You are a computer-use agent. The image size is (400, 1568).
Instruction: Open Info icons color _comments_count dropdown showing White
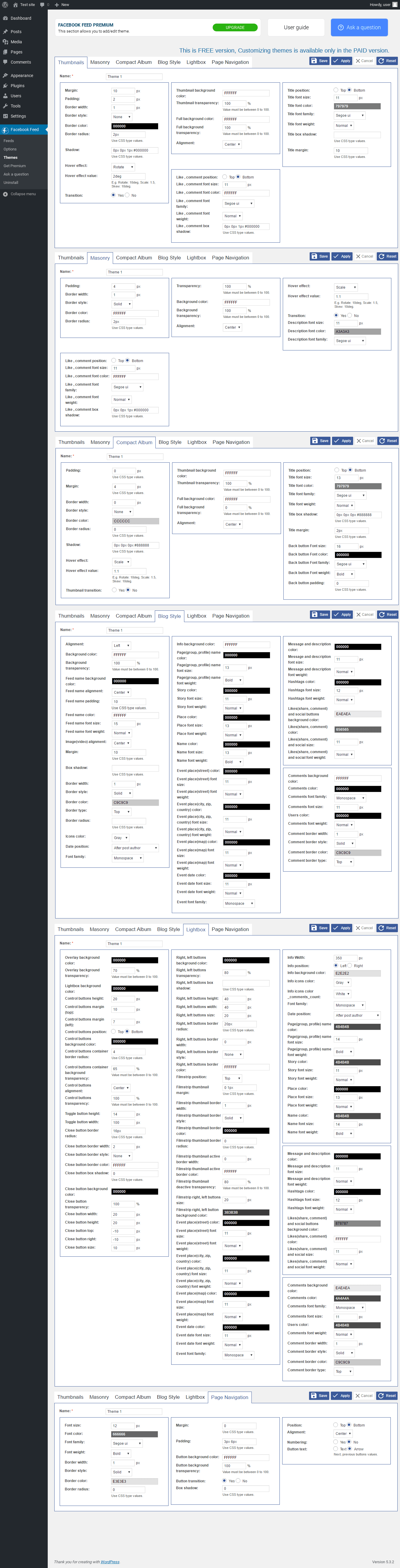(x=343, y=993)
